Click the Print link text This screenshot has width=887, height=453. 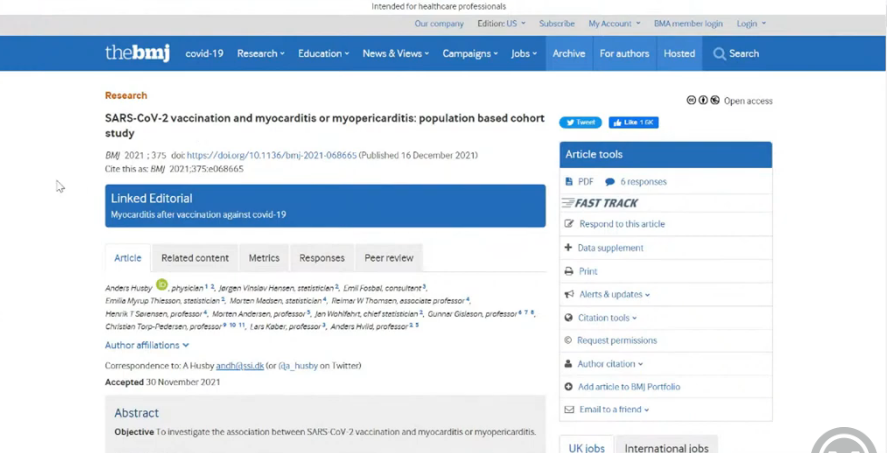pos(588,271)
